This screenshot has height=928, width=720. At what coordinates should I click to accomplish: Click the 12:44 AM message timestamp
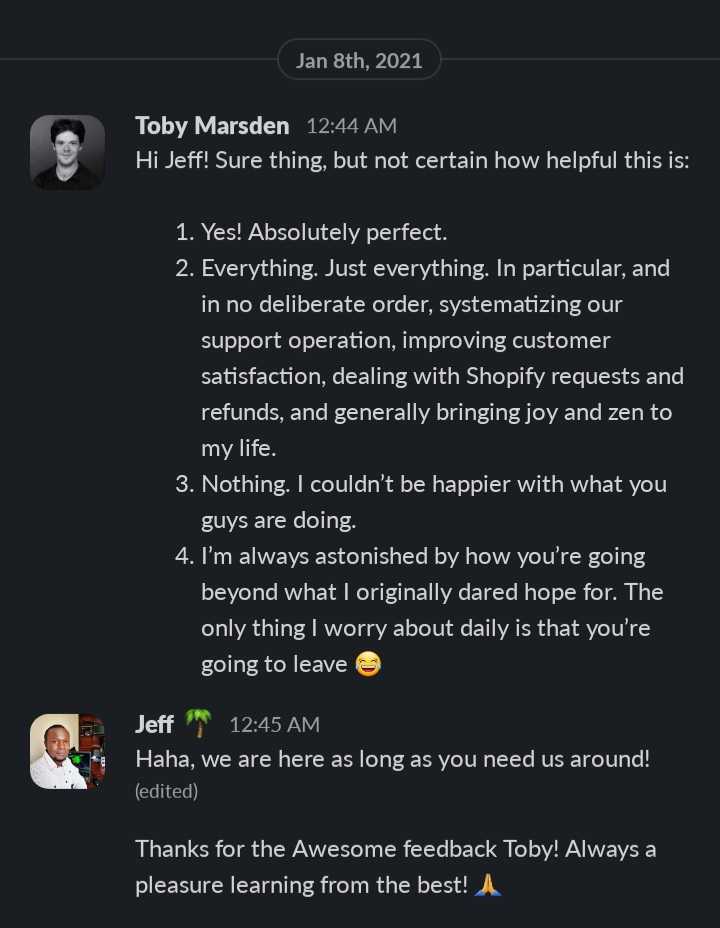[351, 126]
